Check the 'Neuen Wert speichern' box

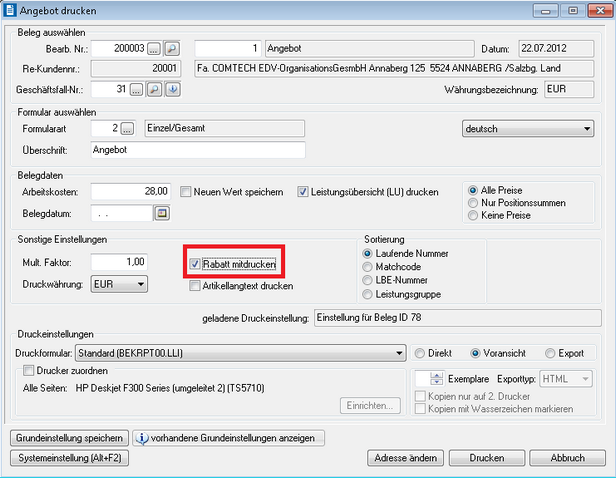(x=186, y=192)
